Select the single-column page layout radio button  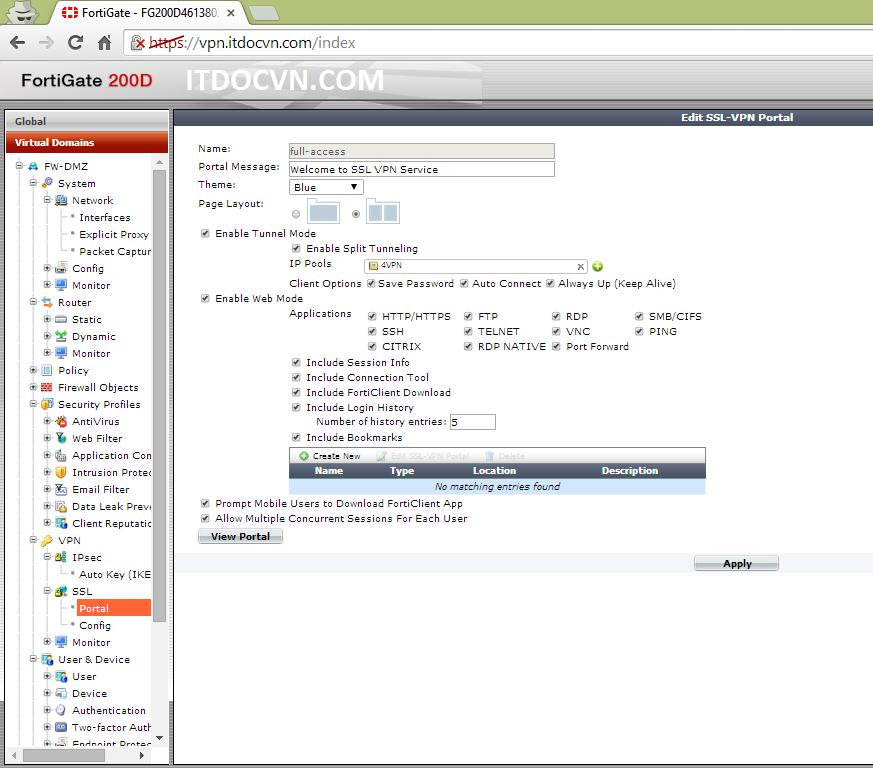(x=296, y=214)
